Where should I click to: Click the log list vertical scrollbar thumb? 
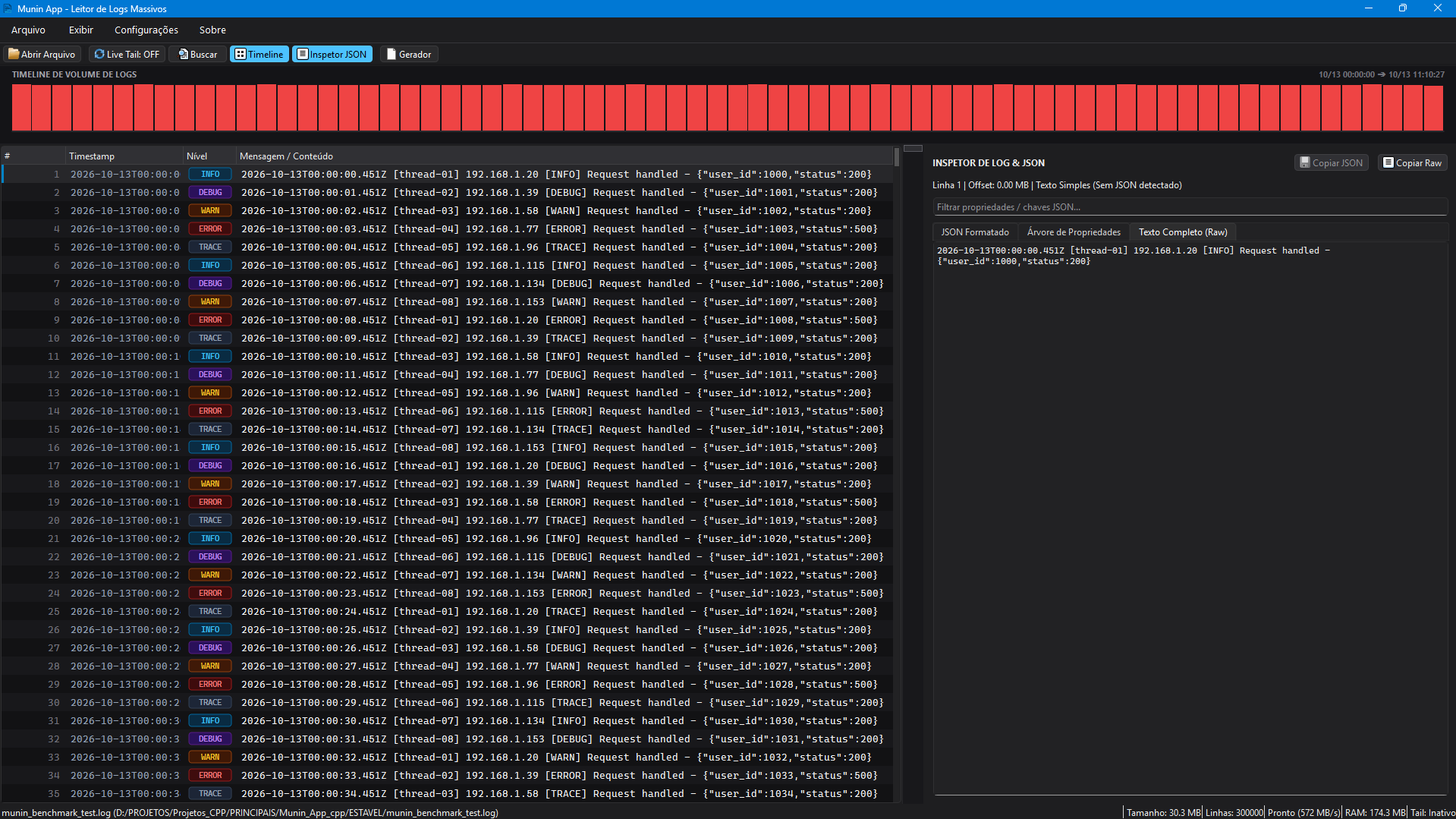click(897, 157)
